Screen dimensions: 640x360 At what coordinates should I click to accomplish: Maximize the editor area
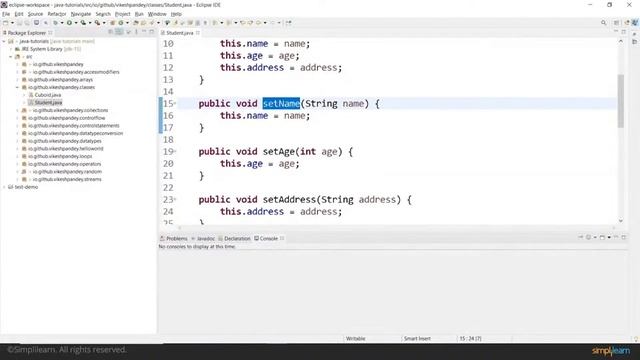click(x=624, y=32)
